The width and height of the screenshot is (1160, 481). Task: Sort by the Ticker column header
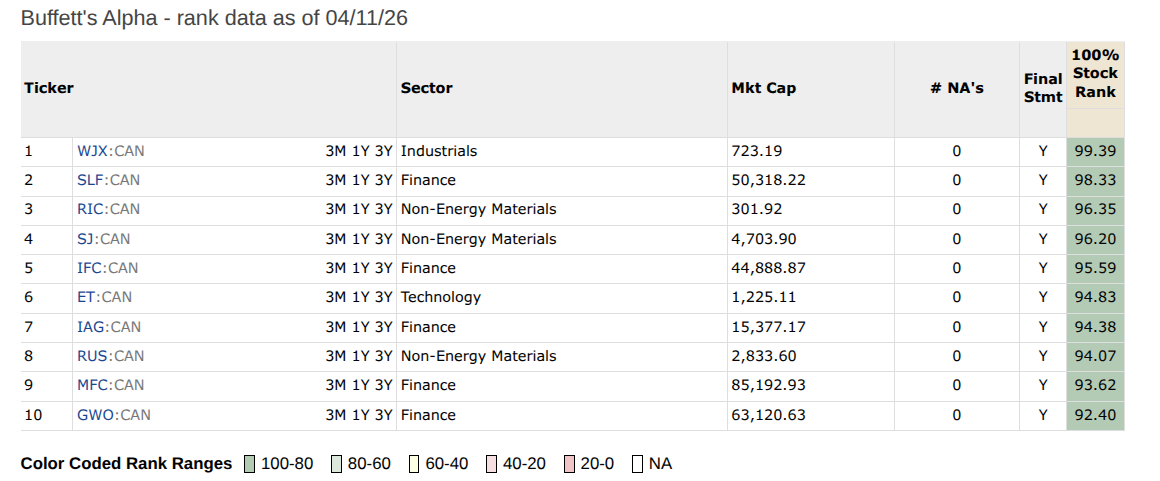coord(49,88)
